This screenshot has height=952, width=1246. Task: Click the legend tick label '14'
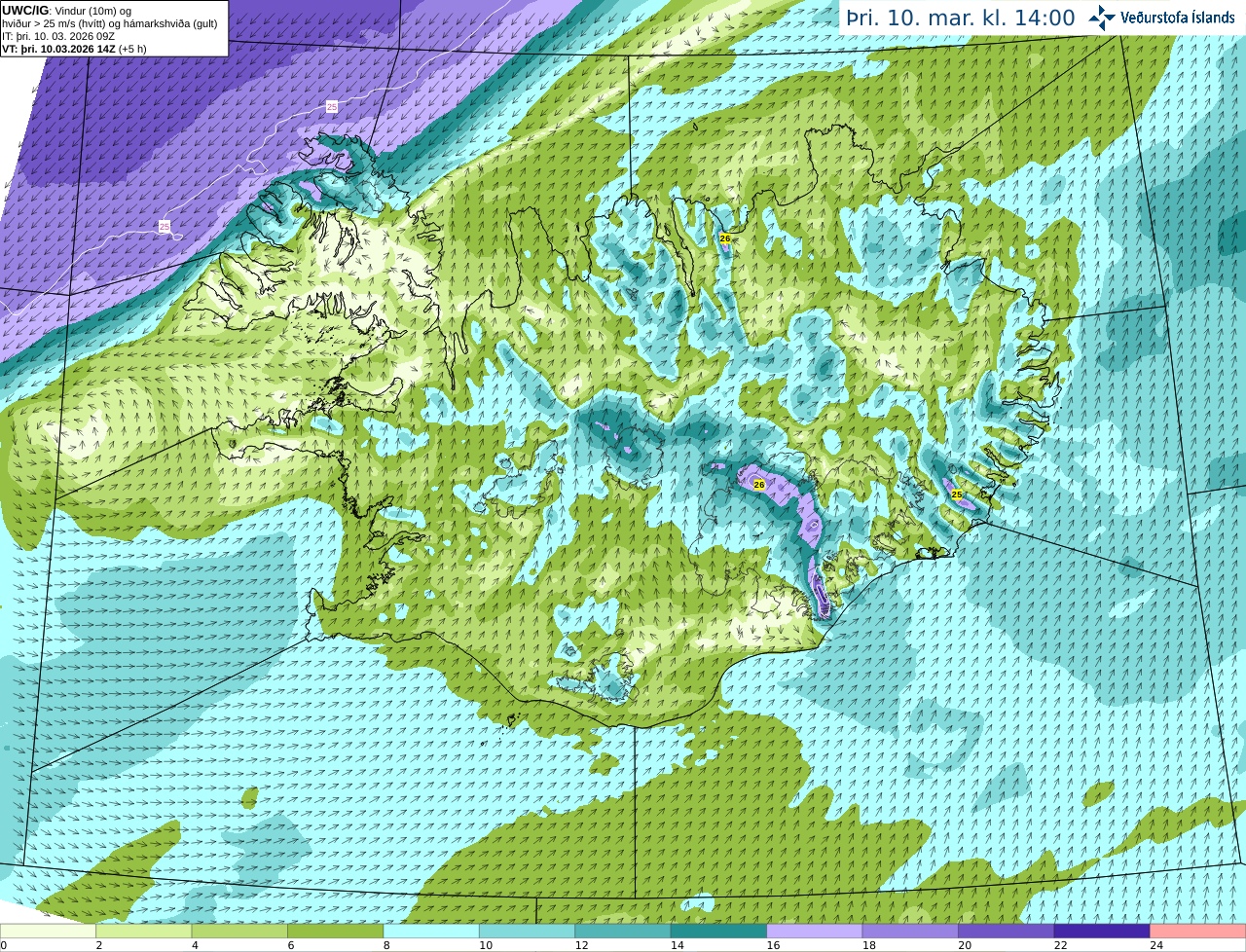(678, 945)
